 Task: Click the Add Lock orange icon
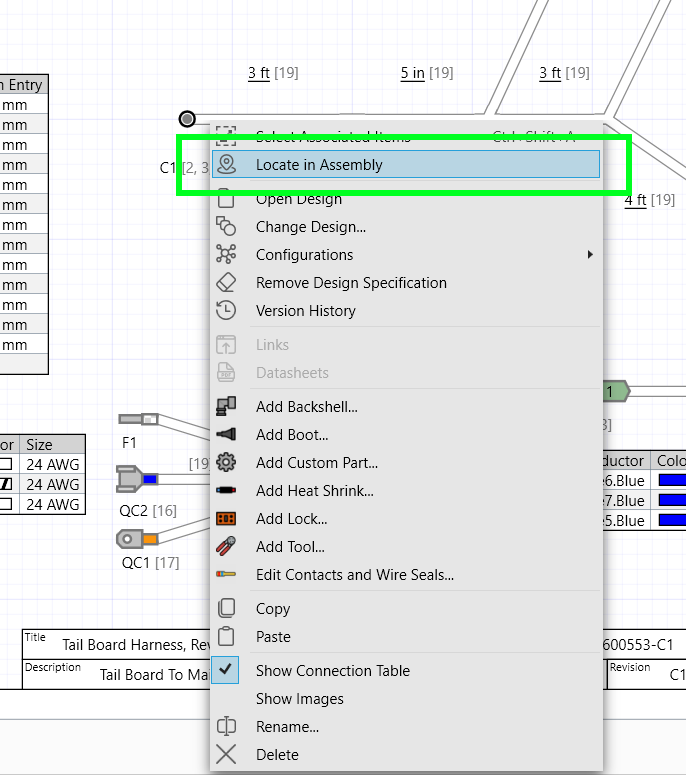point(226,518)
